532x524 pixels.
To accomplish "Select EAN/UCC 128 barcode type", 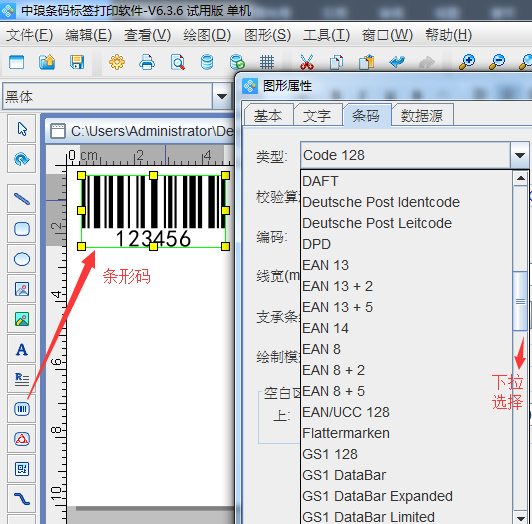I will click(x=407, y=413).
